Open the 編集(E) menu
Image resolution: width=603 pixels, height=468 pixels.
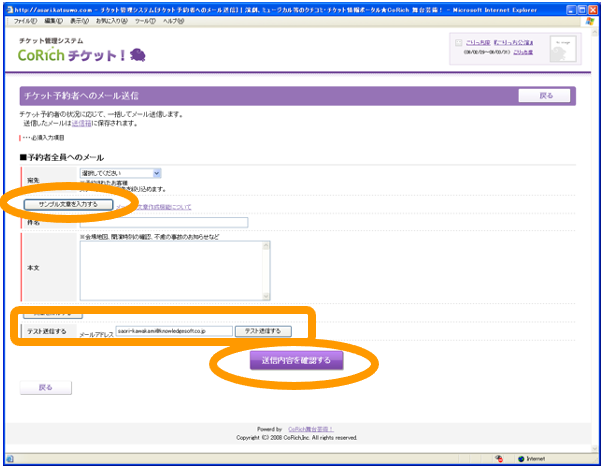pos(53,20)
